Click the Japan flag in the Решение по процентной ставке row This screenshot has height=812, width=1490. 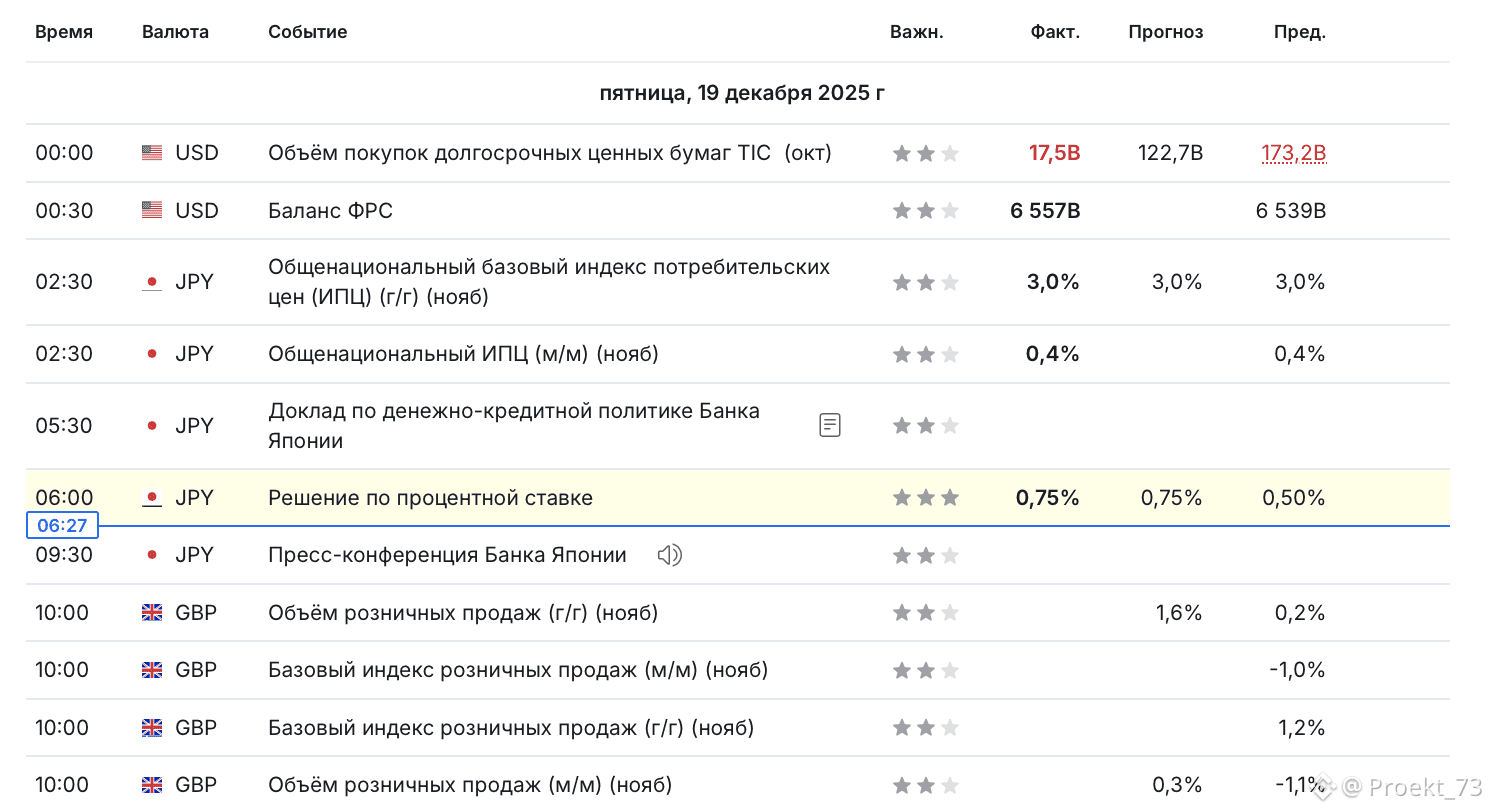click(152, 497)
